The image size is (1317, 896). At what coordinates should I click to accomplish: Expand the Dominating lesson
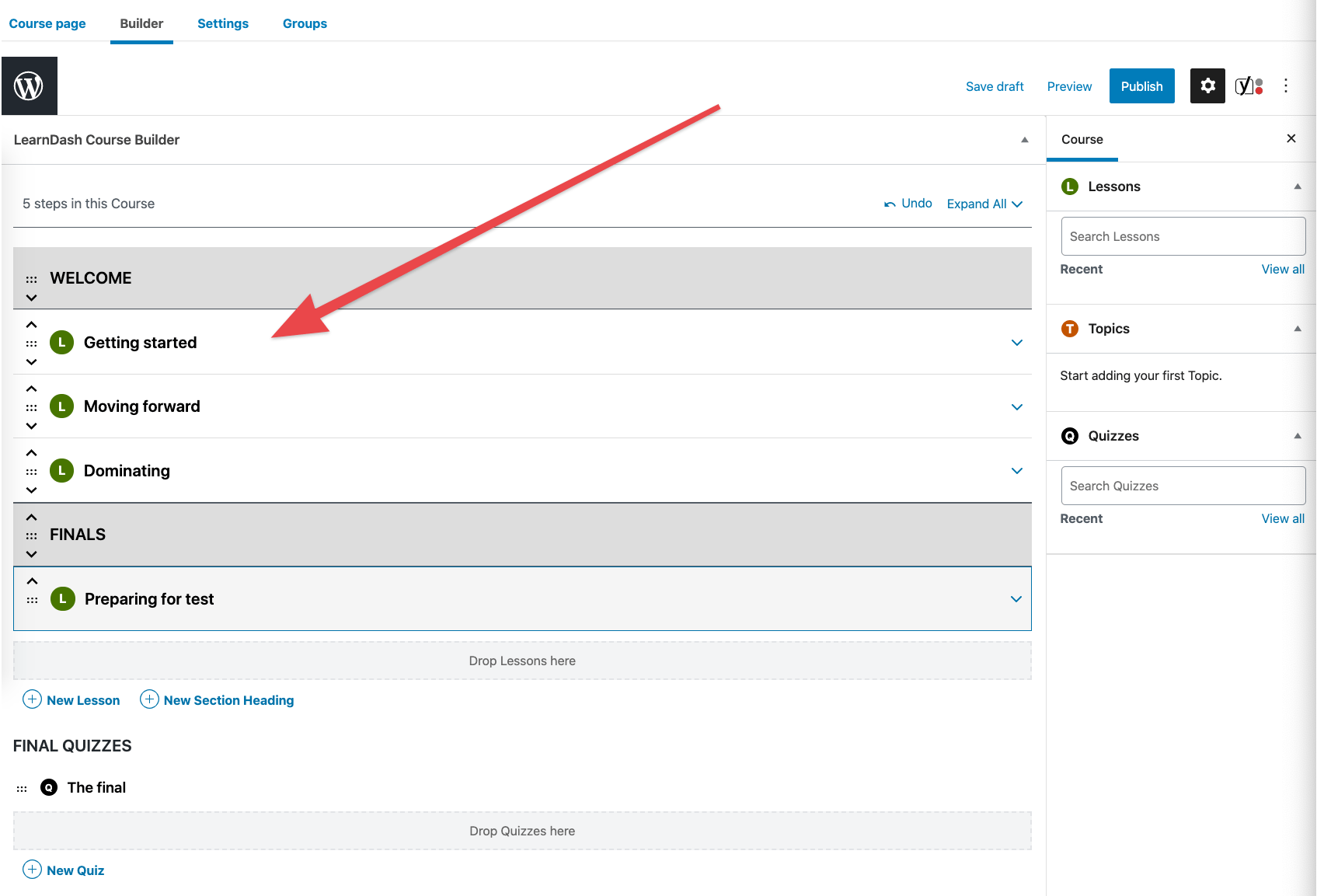[1016, 471]
